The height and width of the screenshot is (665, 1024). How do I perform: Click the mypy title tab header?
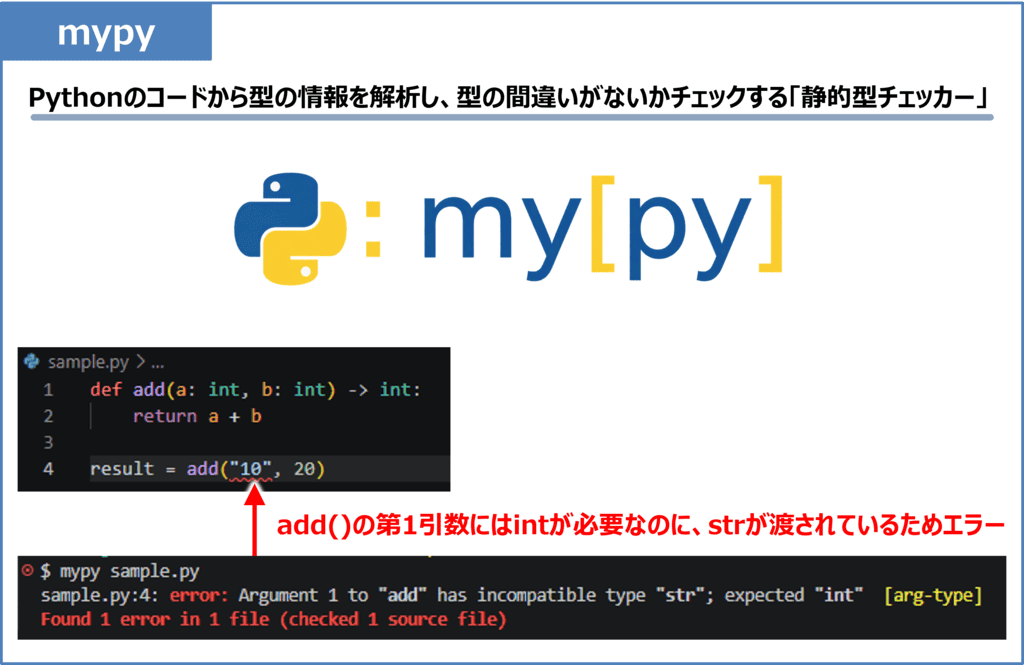coord(106,32)
